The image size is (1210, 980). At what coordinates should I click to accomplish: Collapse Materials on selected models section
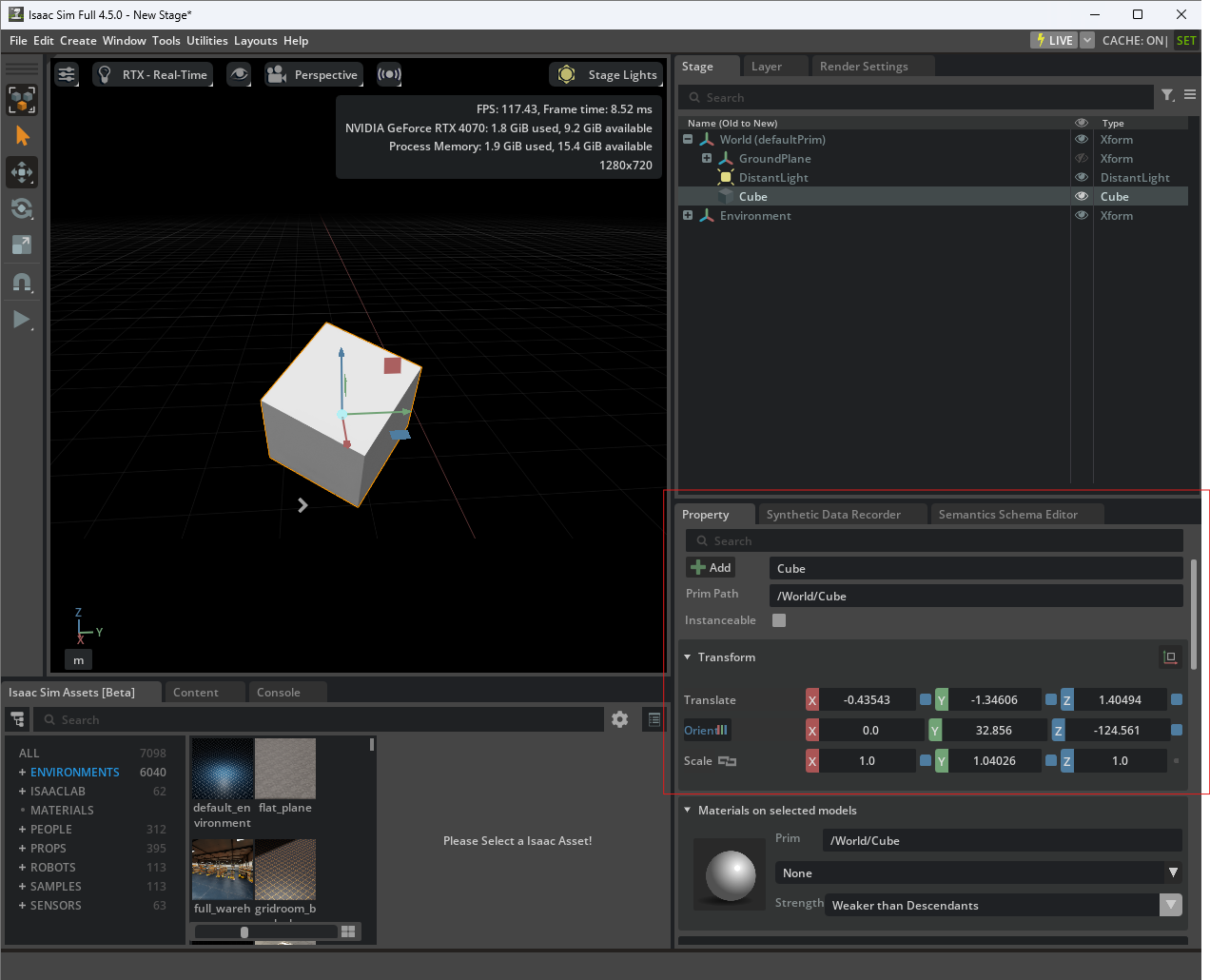pos(688,811)
